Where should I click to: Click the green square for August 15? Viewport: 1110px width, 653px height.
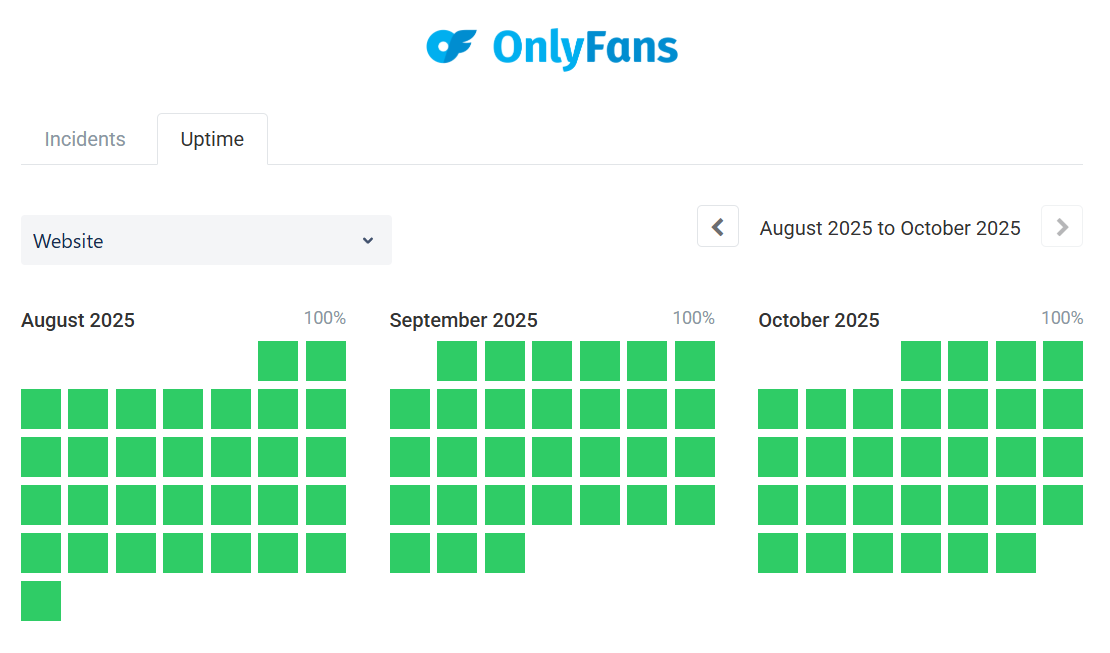278,457
